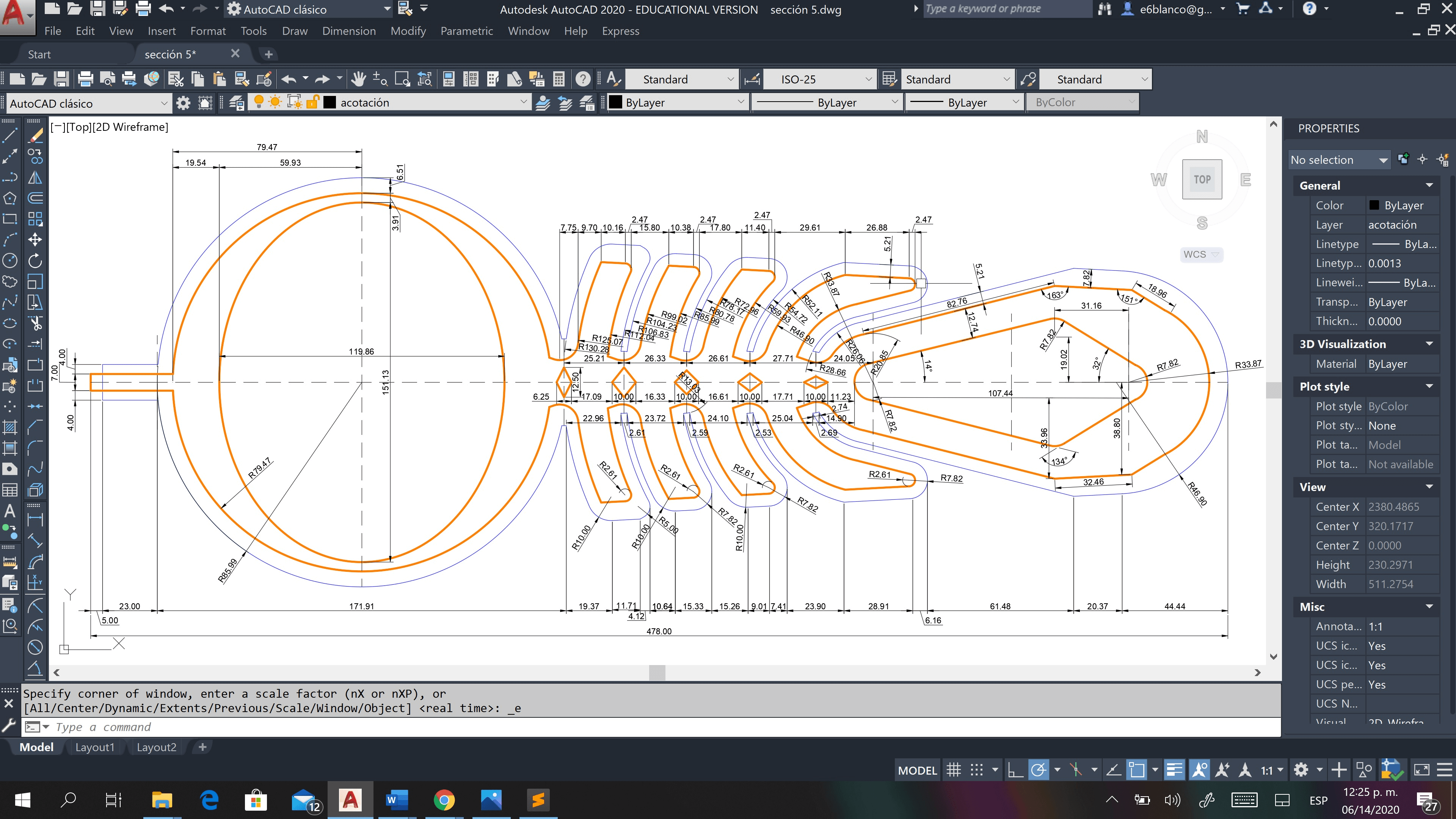The image size is (1456, 819).
Task: Select the Line draw tool
Action: (x=10, y=136)
